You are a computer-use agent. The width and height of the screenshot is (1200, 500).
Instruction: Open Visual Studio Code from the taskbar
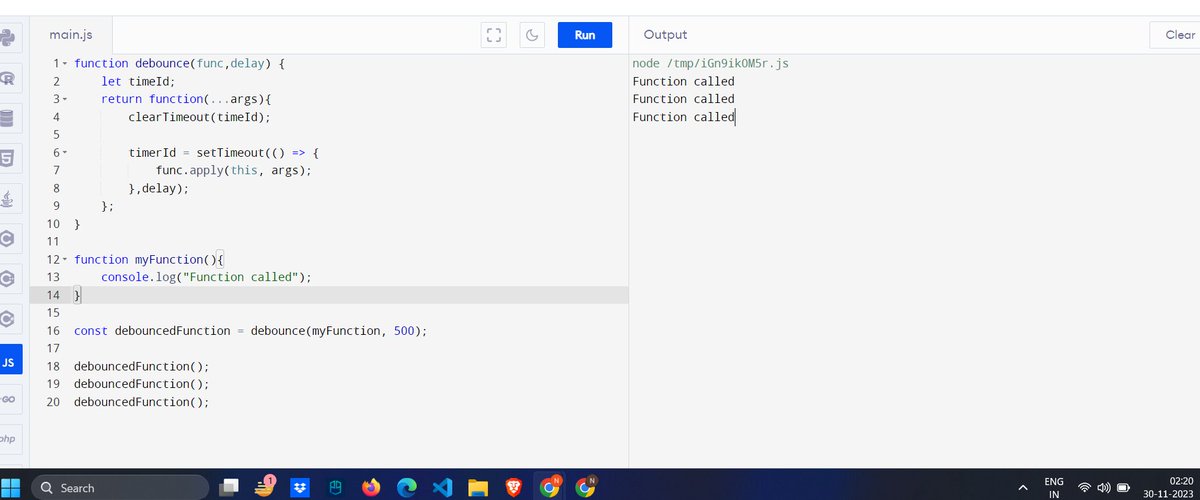[442, 487]
